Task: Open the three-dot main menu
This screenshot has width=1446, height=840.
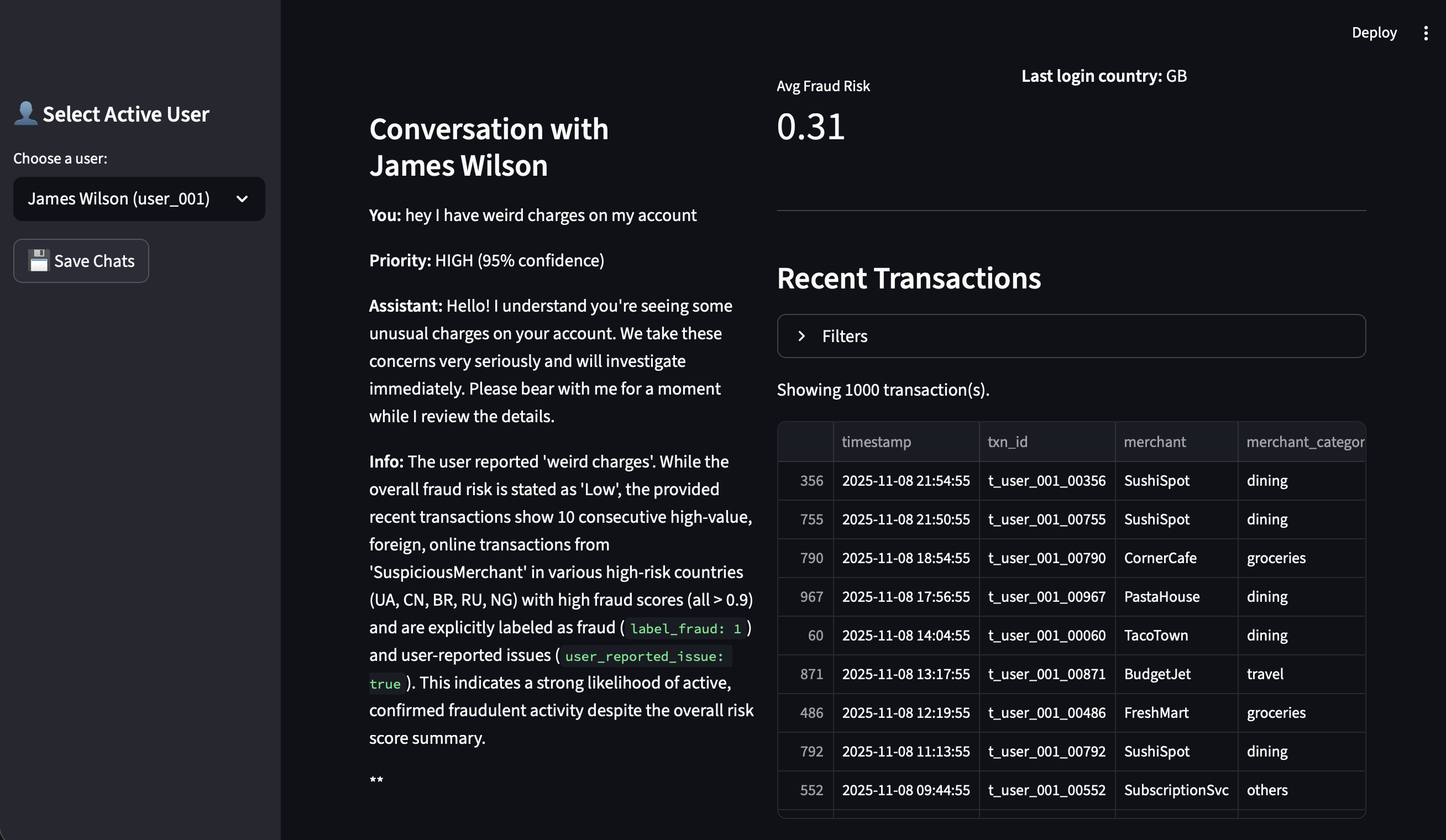Action: 1426,33
